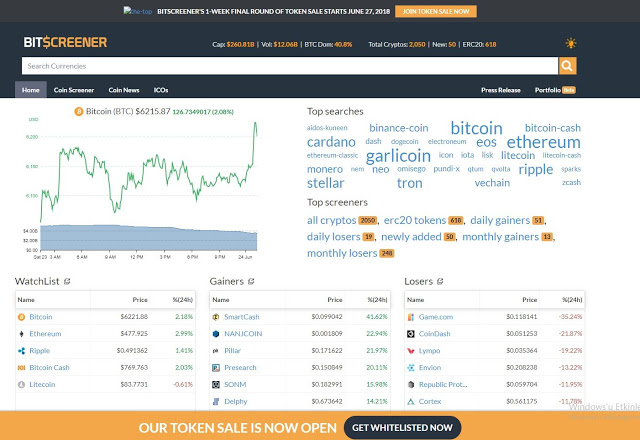Open the daily gainers screener link

coord(500,220)
